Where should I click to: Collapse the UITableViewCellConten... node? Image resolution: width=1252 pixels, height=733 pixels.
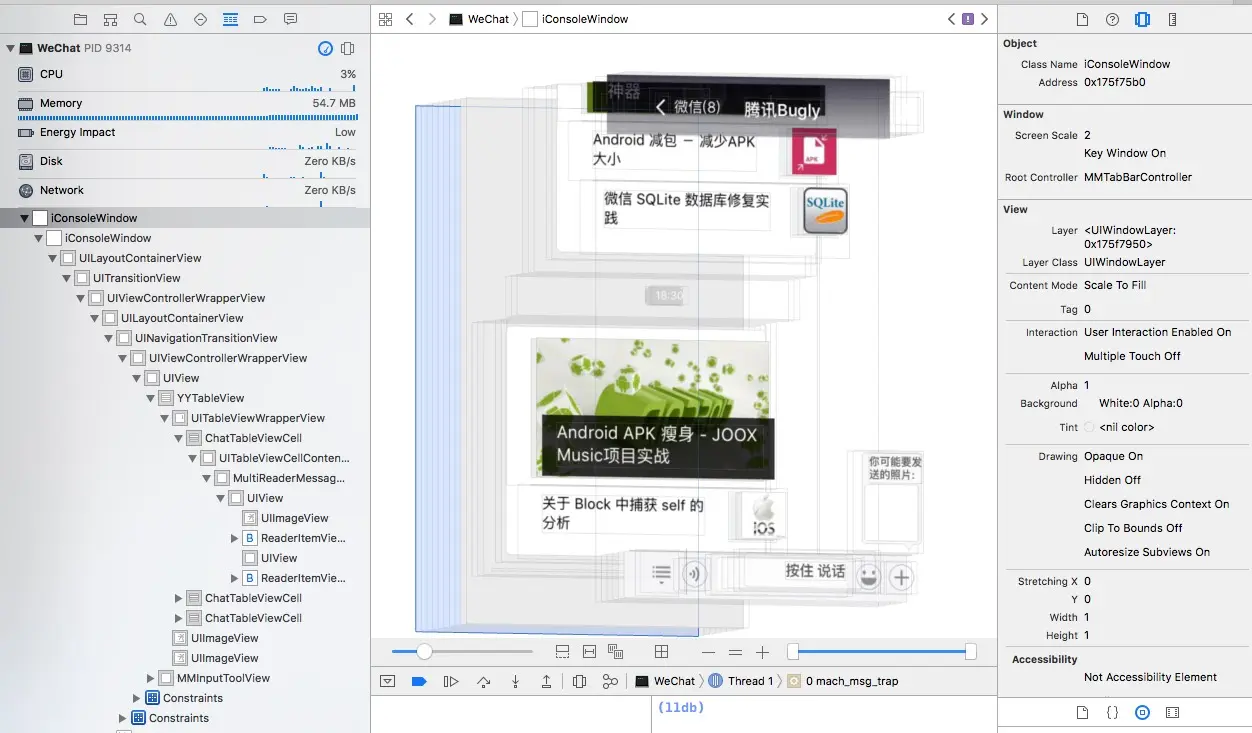pyautogui.click(x=193, y=458)
